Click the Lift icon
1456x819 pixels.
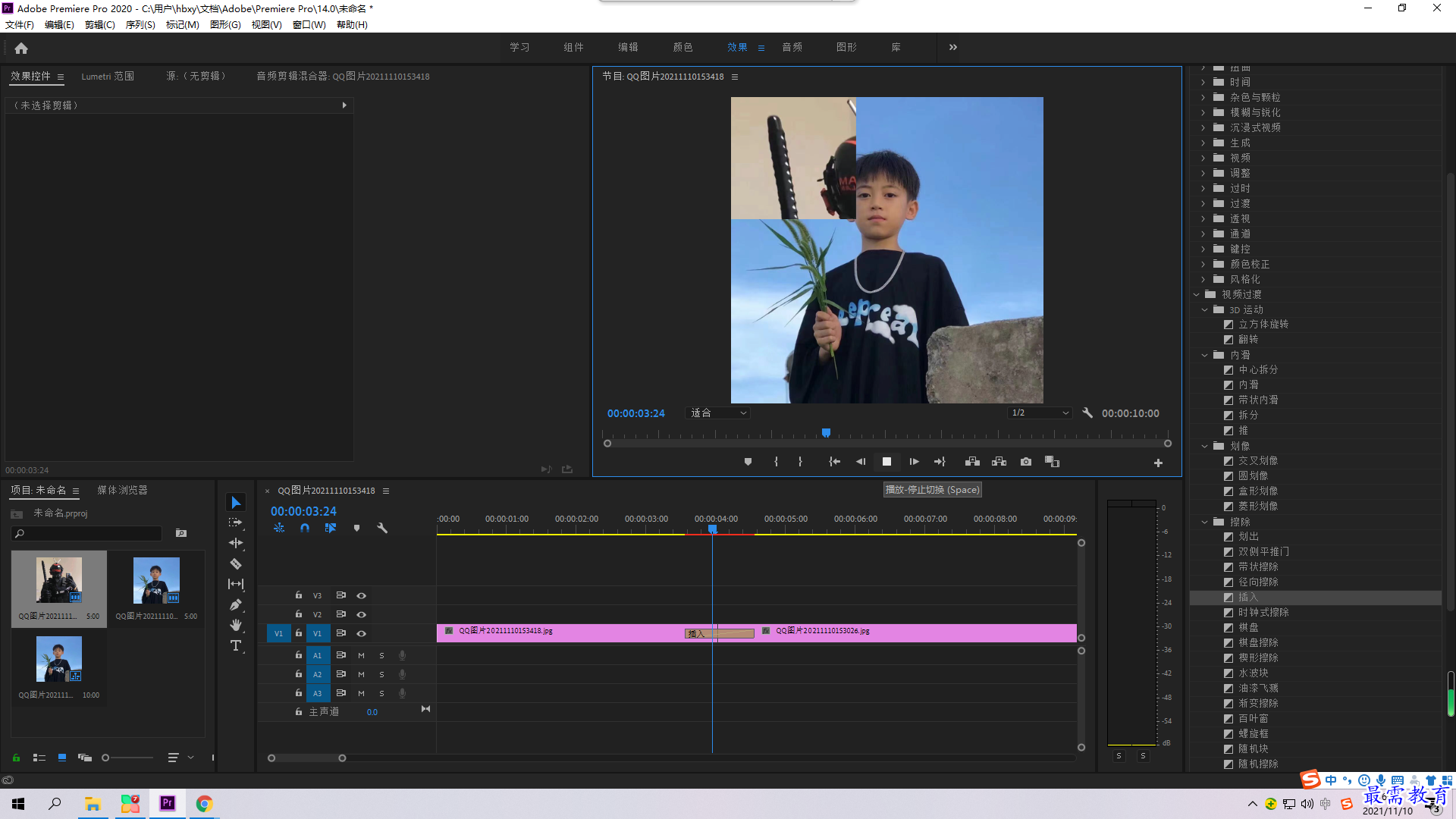972,462
